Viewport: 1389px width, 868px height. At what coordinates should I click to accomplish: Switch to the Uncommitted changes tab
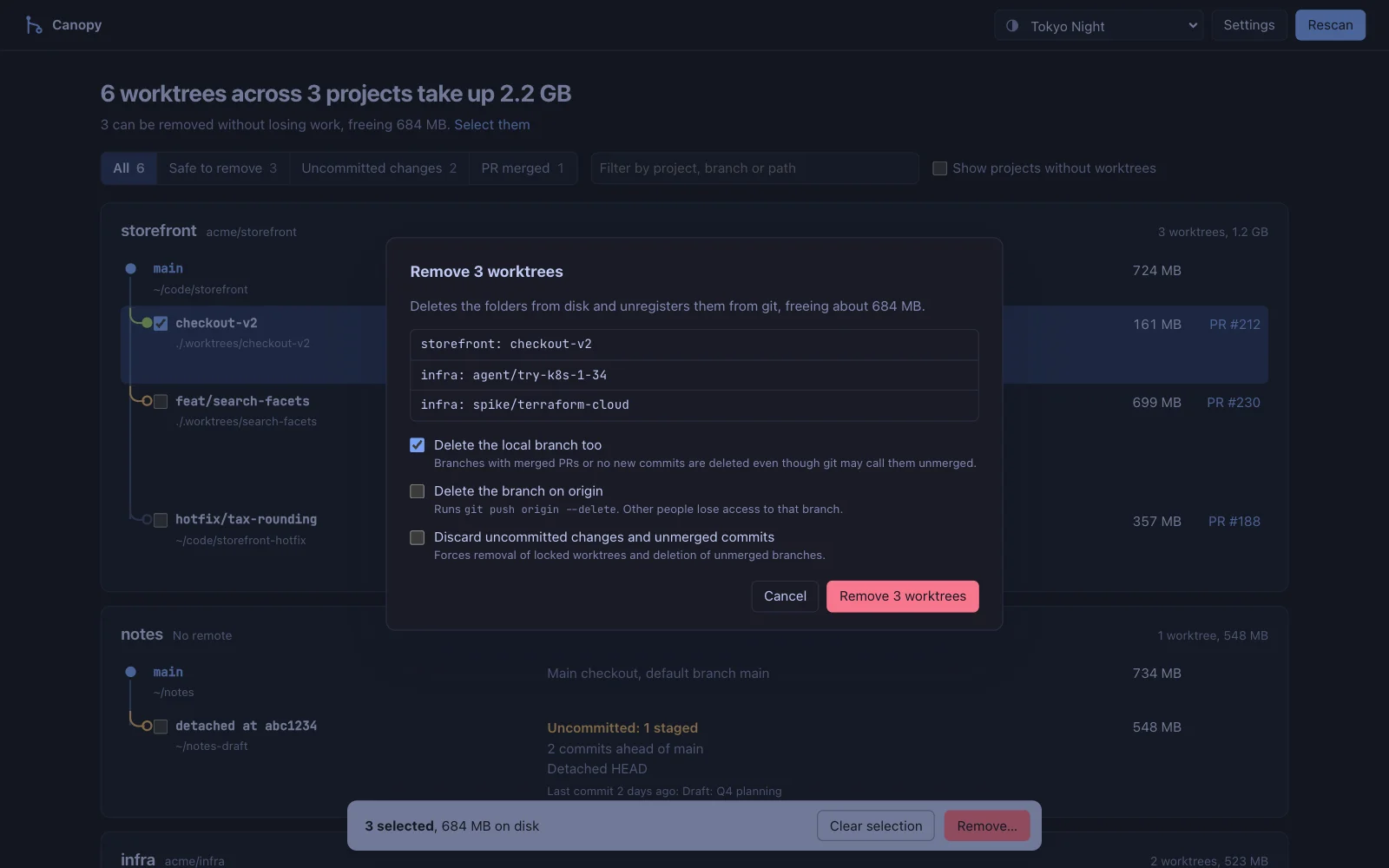point(379,168)
